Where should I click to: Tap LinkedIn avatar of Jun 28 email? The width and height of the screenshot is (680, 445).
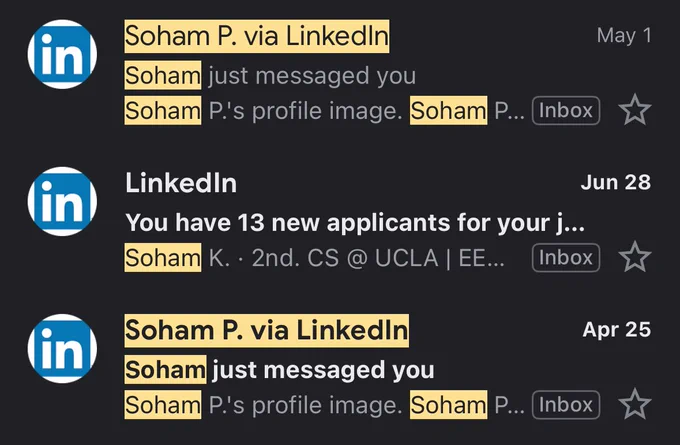[x=62, y=201]
